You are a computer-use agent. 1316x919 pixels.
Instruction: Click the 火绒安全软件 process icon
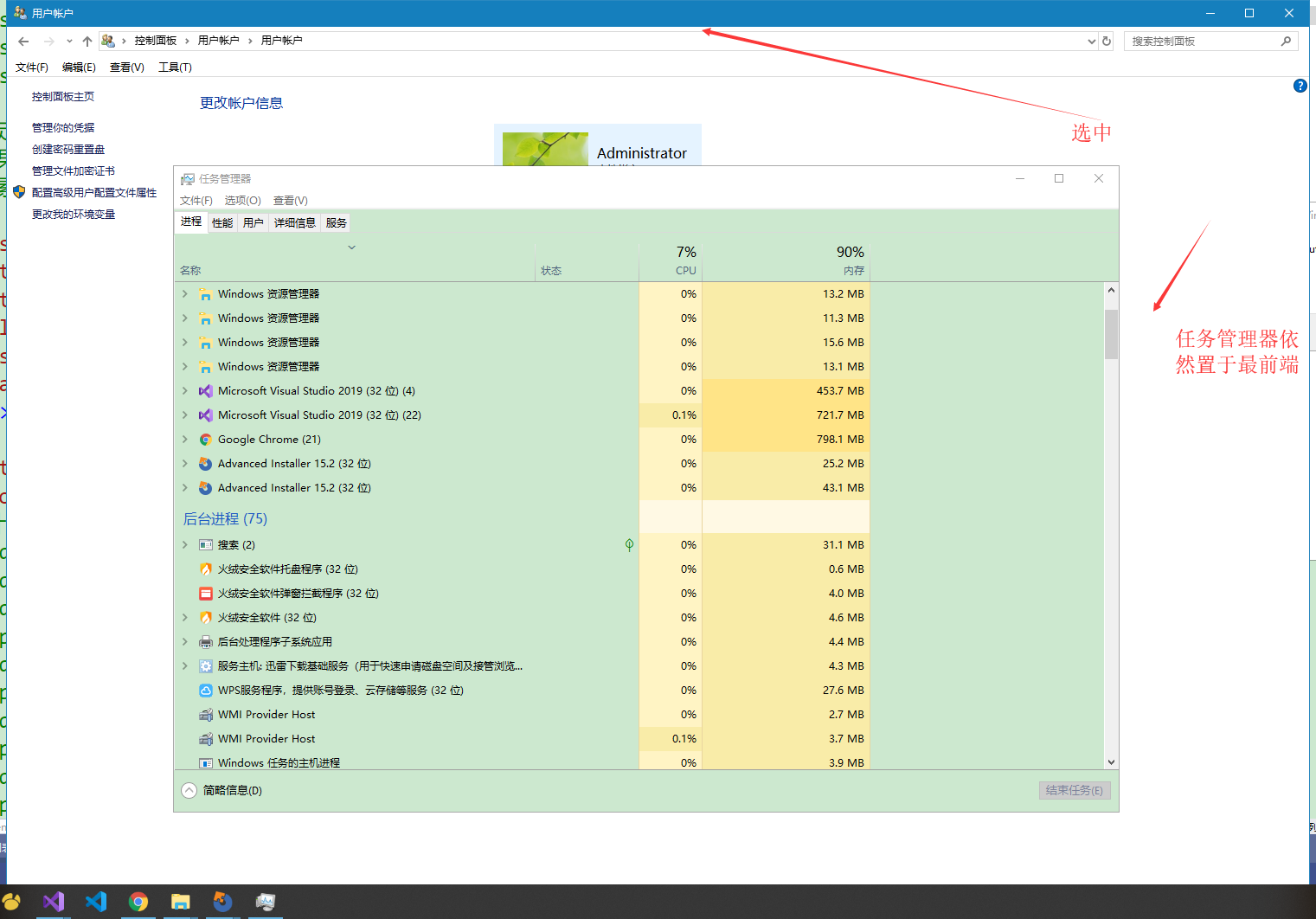point(205,617)
